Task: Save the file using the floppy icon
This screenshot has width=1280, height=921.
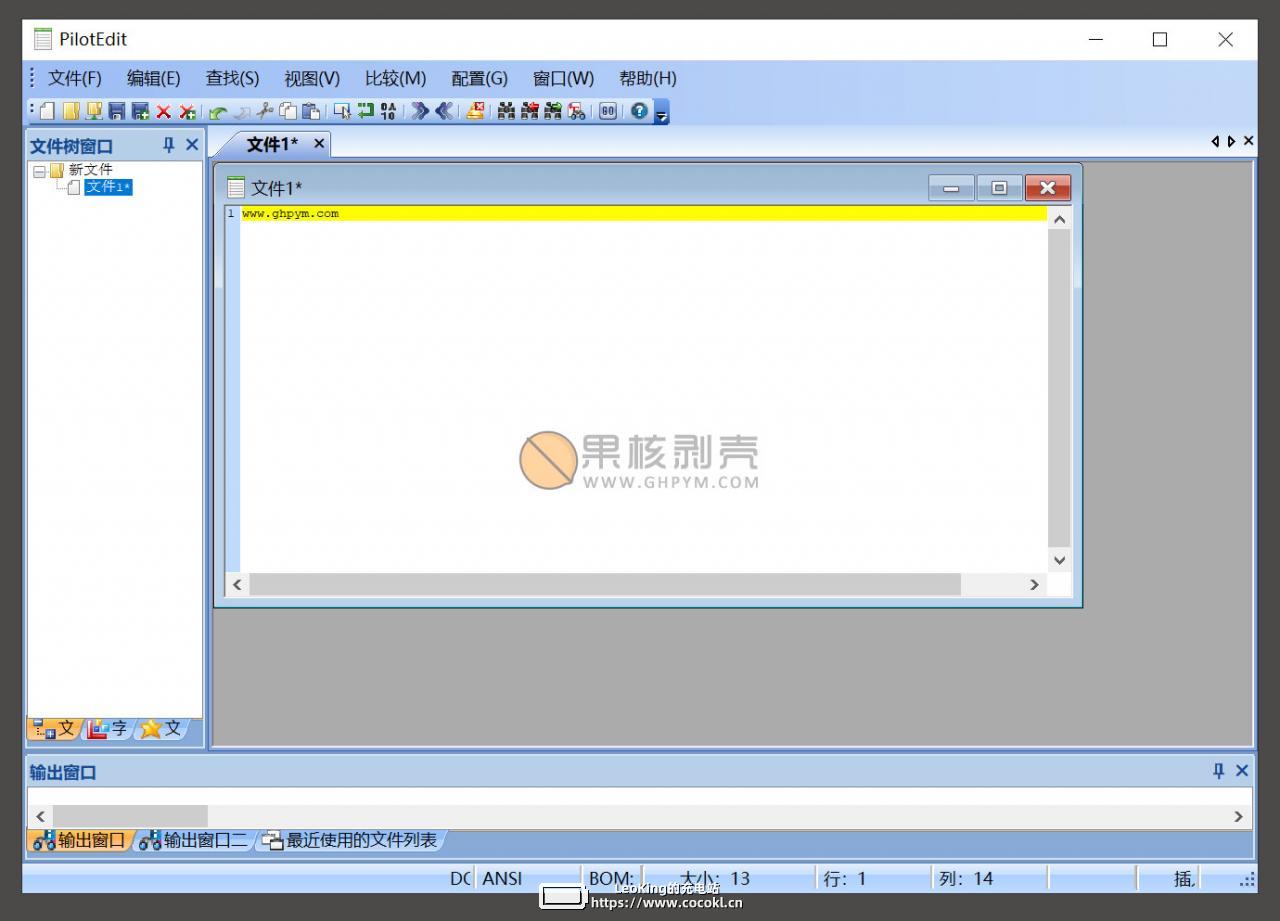Action: tap(117, 111)
